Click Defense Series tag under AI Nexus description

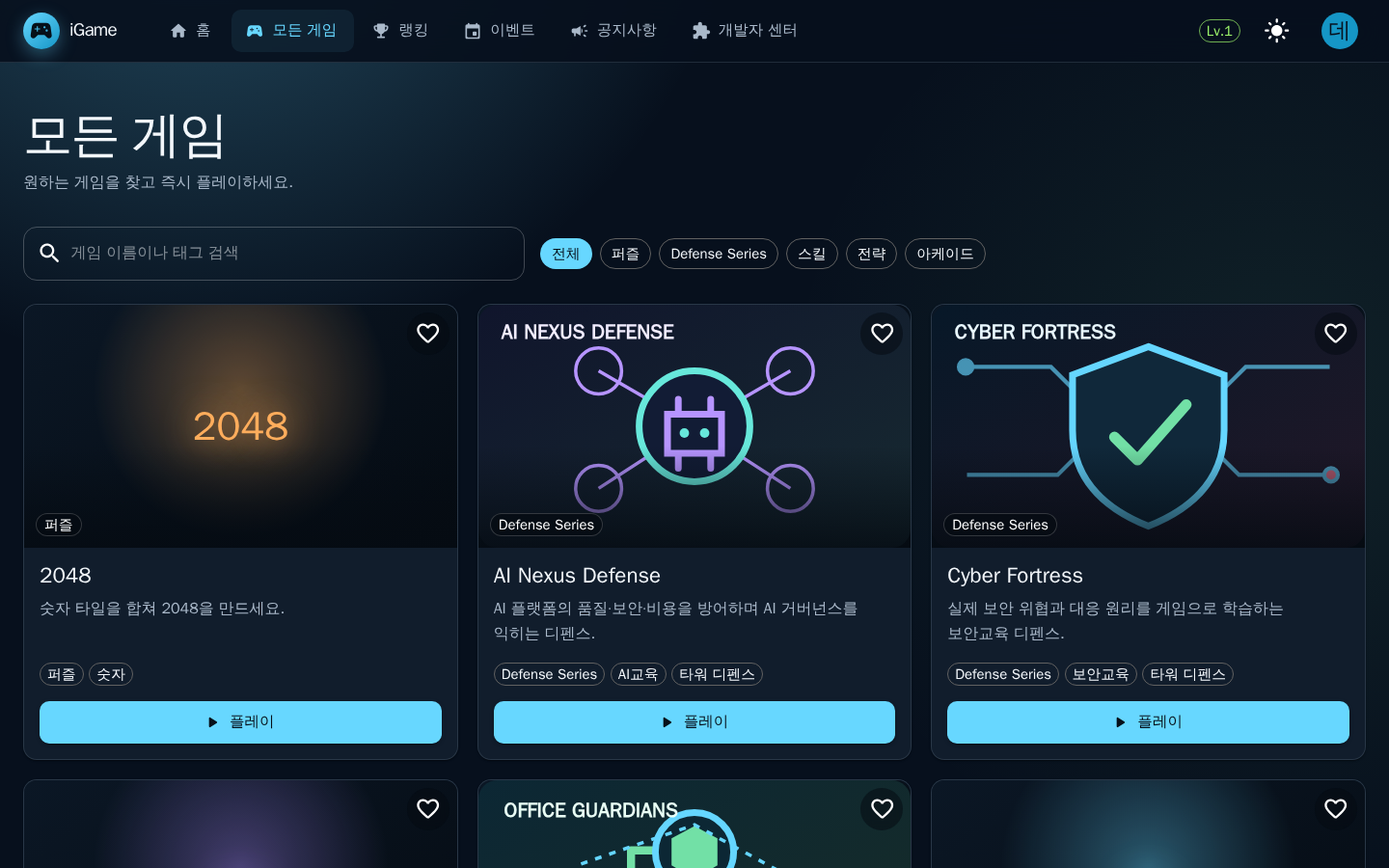click(x=549, y=674)
